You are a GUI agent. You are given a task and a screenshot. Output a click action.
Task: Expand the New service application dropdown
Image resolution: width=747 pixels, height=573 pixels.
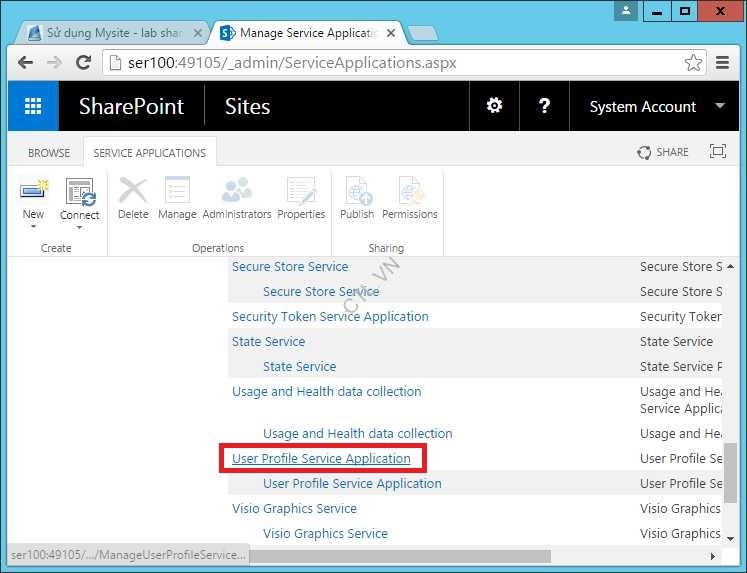click(x=33, y=227)
